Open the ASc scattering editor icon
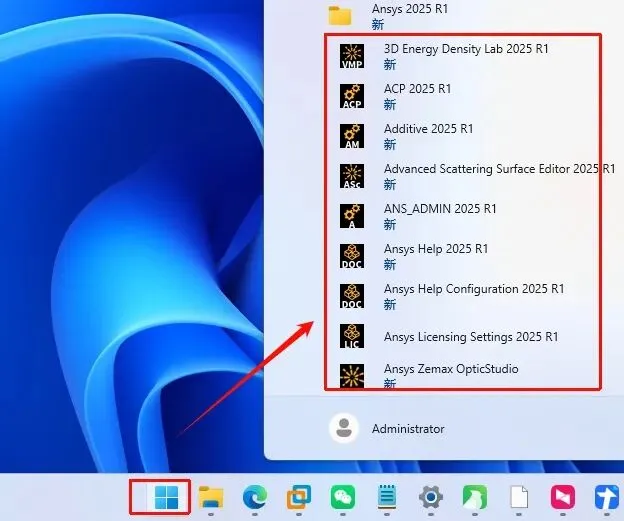624x521 pixels. pyautogui.click(x=352, y=176)
